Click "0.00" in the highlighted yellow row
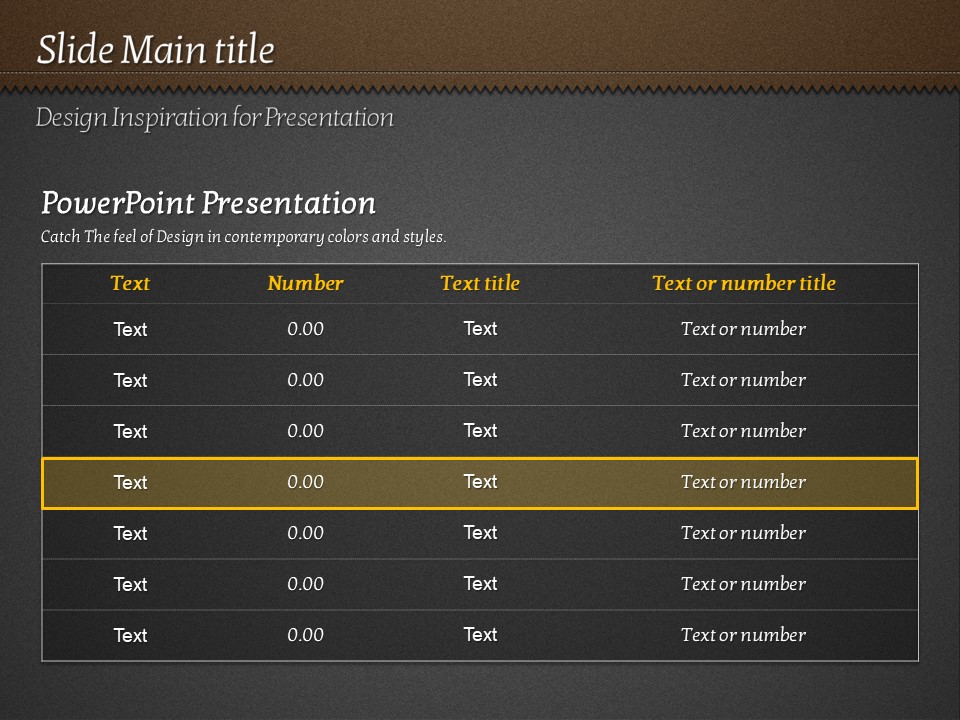960x720 pixels. pos(305,482)
